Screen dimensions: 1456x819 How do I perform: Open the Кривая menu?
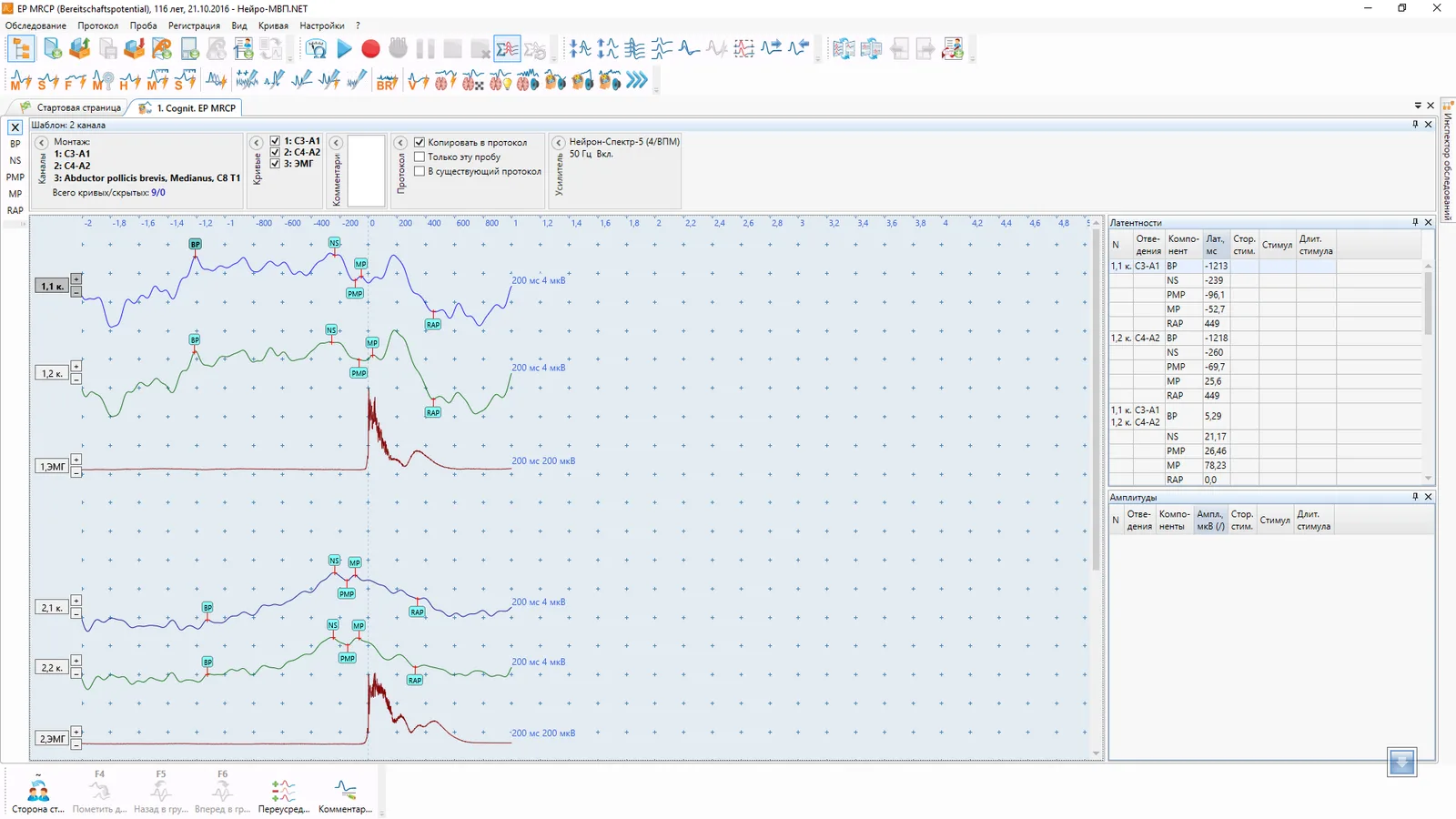click(x=273, y=25)
